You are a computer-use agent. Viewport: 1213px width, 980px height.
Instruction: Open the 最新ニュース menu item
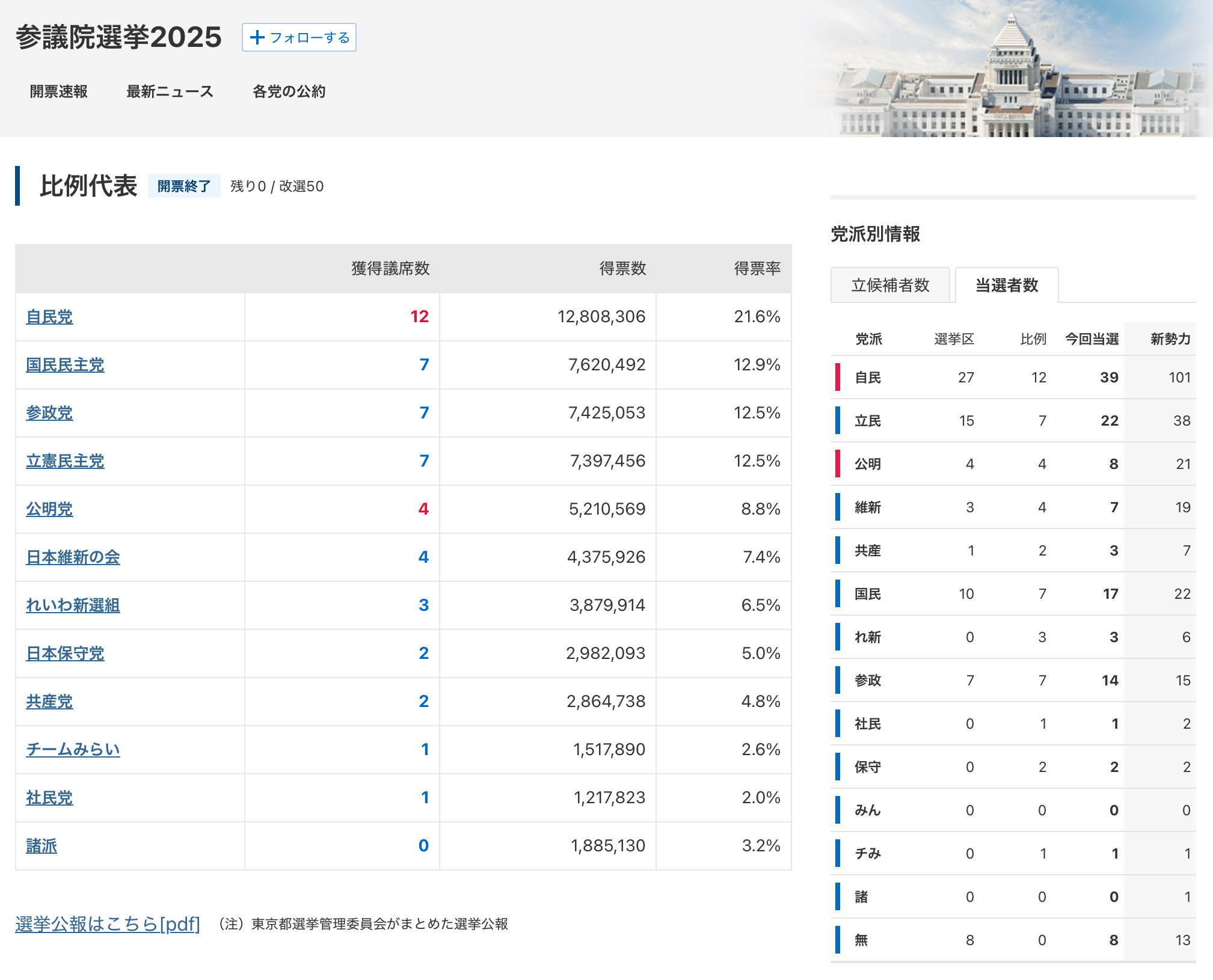(170, 91)
